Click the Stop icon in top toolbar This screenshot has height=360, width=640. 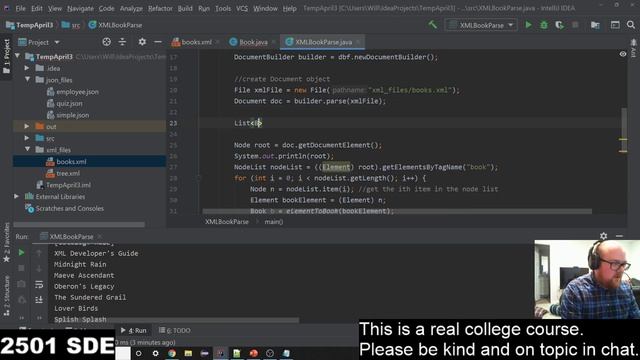tap(575, 25)
